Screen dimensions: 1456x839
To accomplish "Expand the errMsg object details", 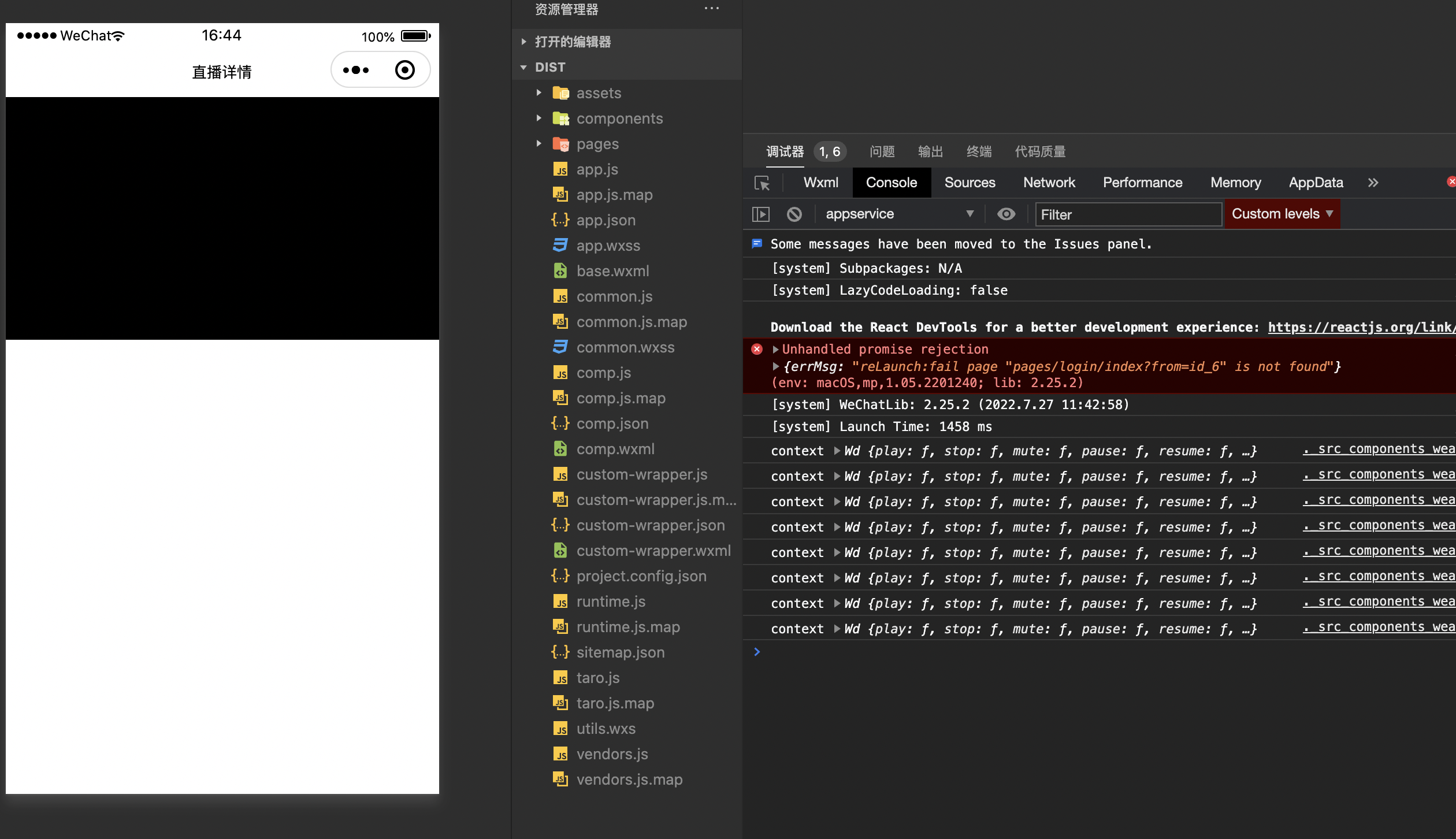I will [x=776, y=366].
